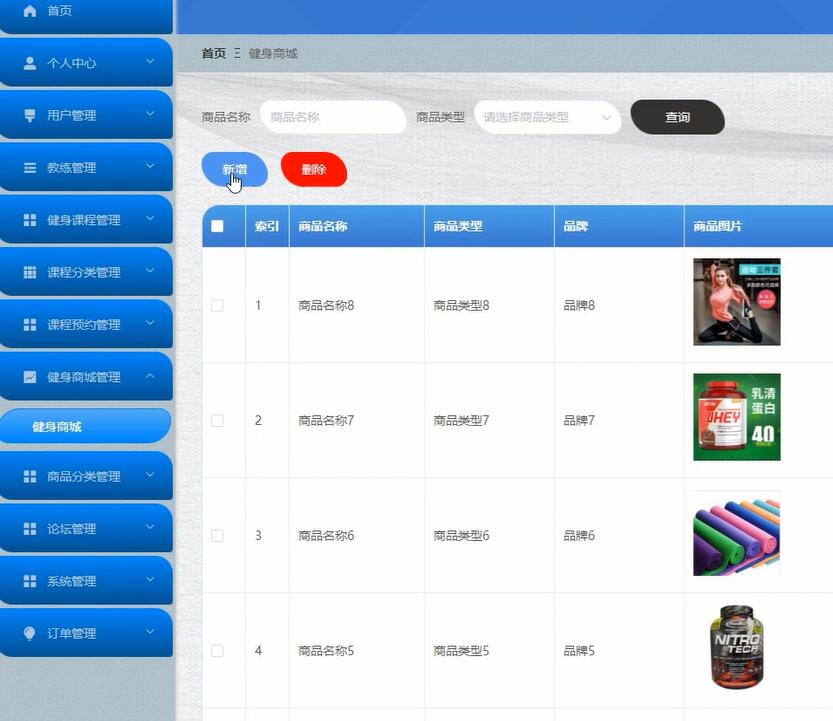The width and height of the screenshot is (833, 721).
Task: Collapse the 健身商城管理 sidebar menu
Action: (86, 376)
